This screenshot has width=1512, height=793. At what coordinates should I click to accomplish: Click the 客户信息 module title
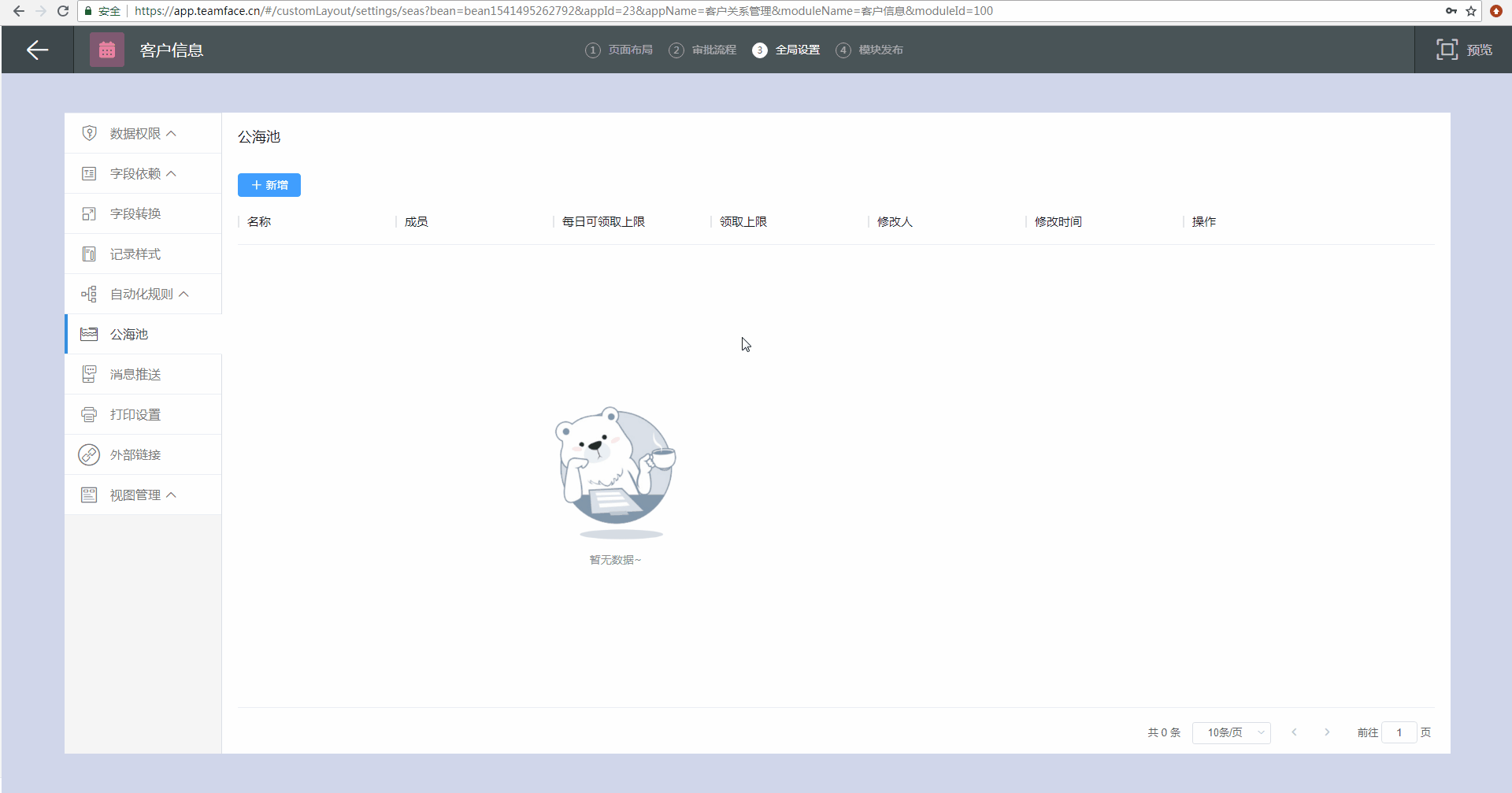[172, 50]
